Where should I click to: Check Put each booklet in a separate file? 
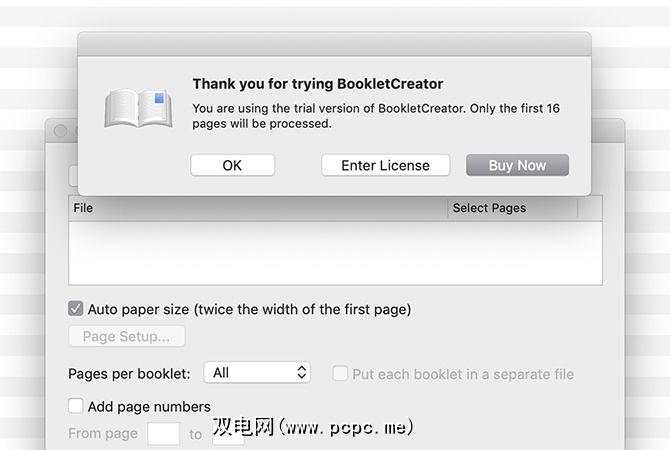(340, 373)
